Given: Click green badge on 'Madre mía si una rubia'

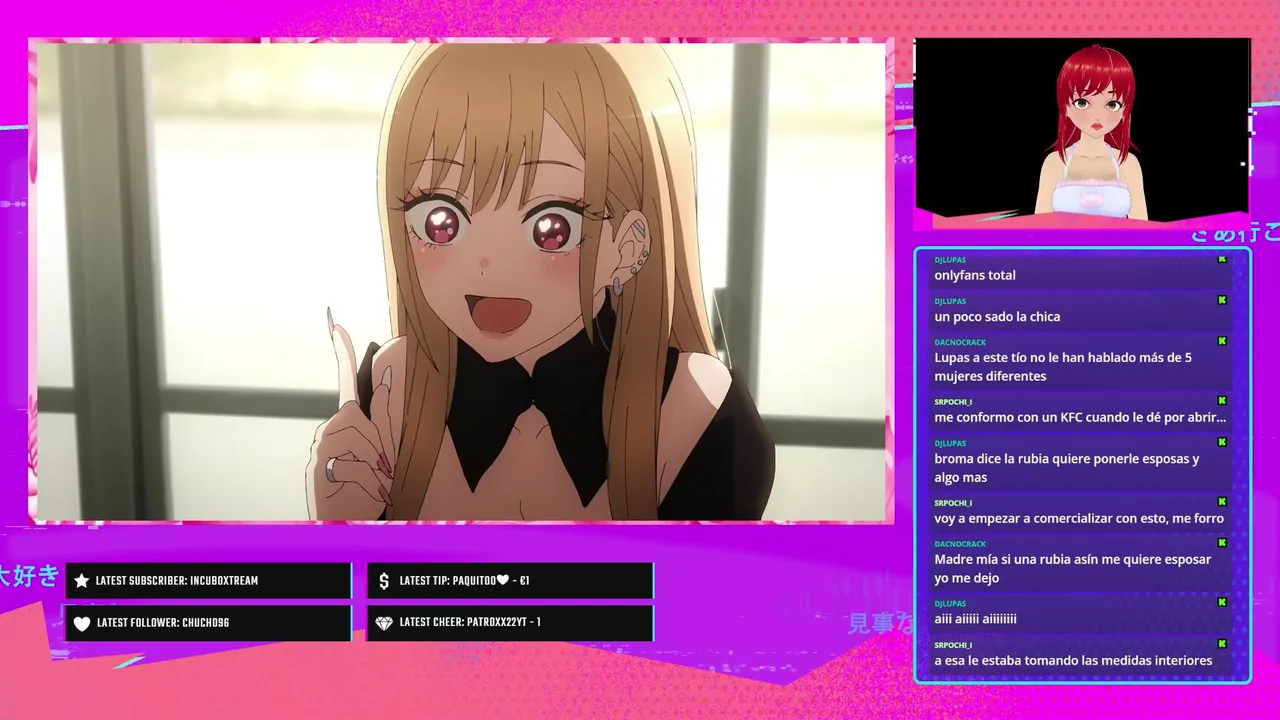Looking at the screenshot, I should [x=1222, y=543].
